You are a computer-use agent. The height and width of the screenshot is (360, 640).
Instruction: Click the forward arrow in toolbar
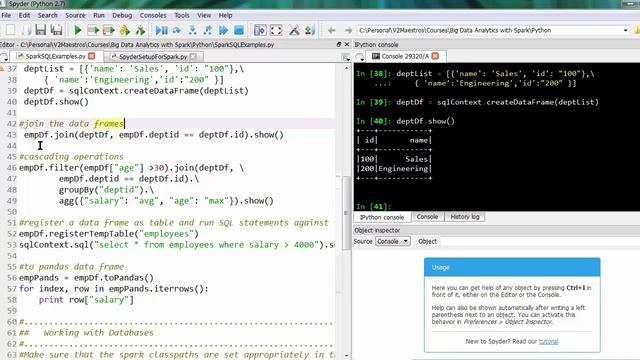(348, 30)
